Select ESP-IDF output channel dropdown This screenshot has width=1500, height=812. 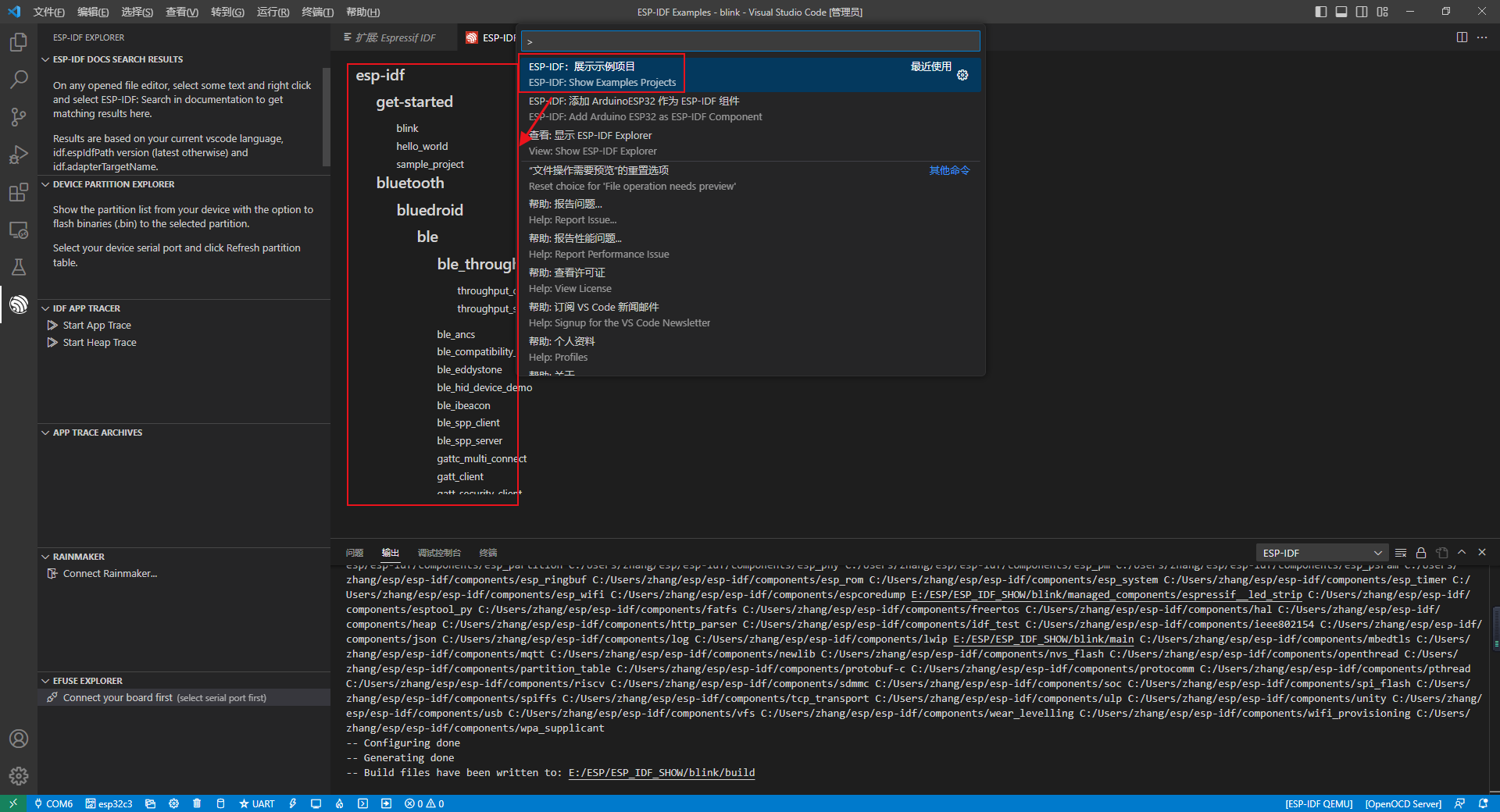(x=1322, y=553)
